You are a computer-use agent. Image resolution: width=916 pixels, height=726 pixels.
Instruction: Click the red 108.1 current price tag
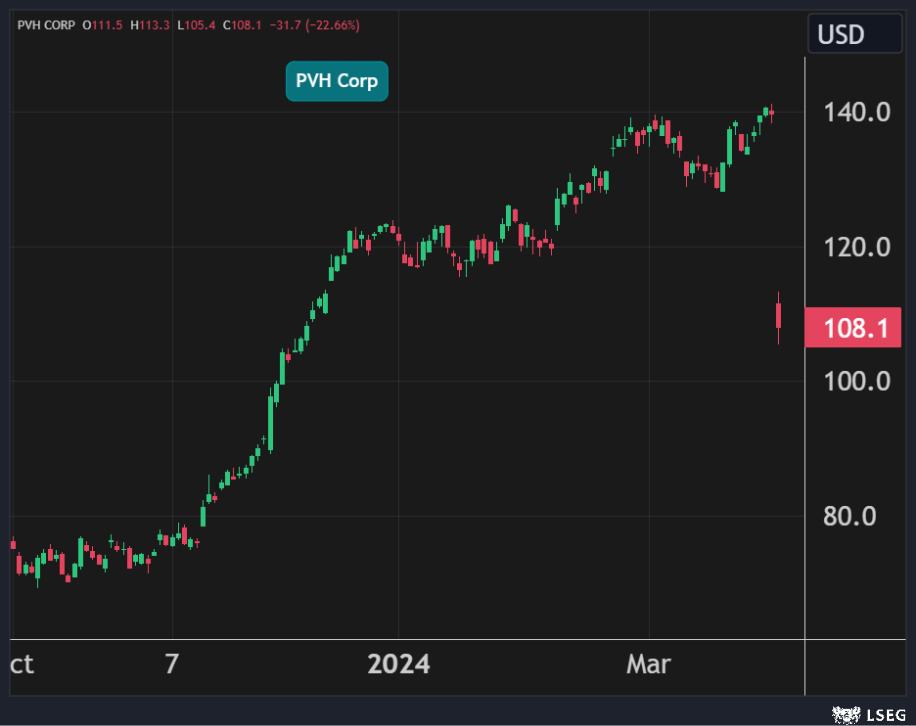(x=852, y=328)
